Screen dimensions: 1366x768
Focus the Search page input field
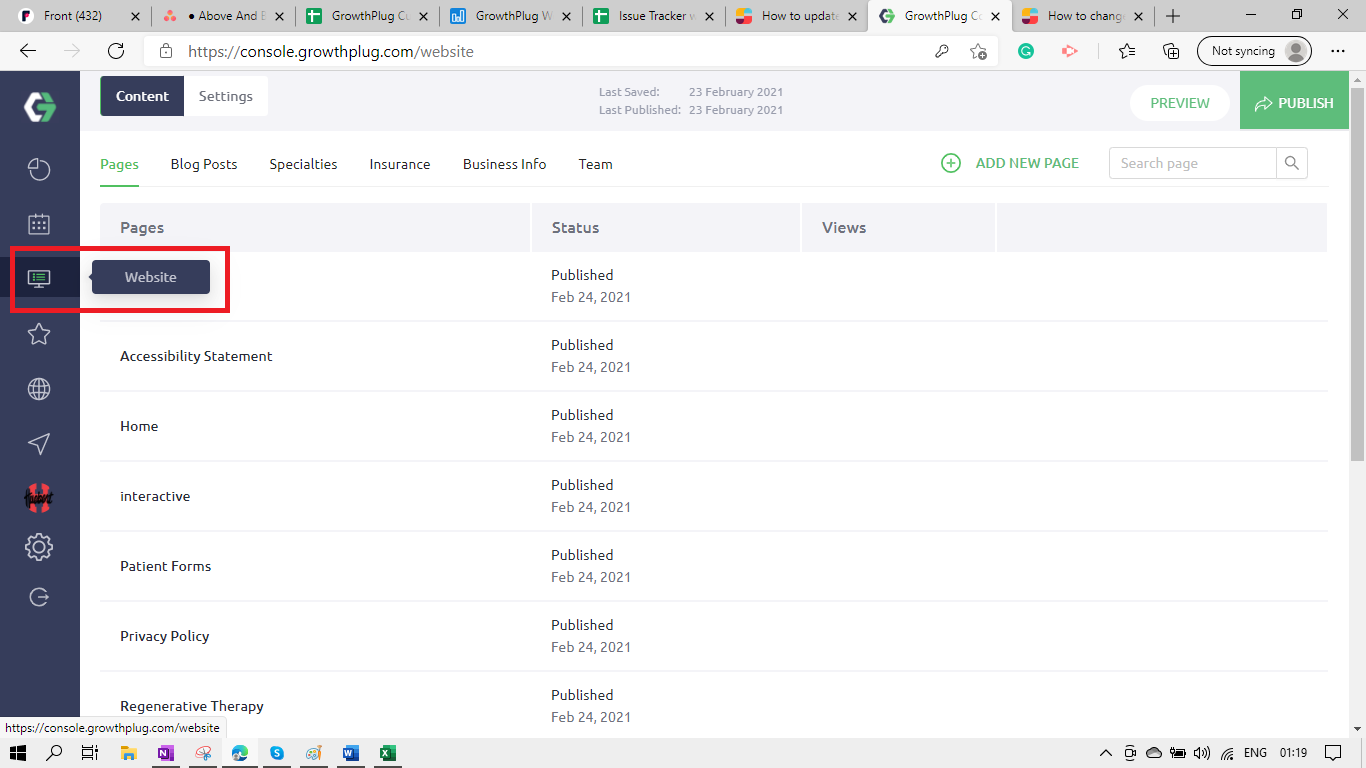[1193, 163]
